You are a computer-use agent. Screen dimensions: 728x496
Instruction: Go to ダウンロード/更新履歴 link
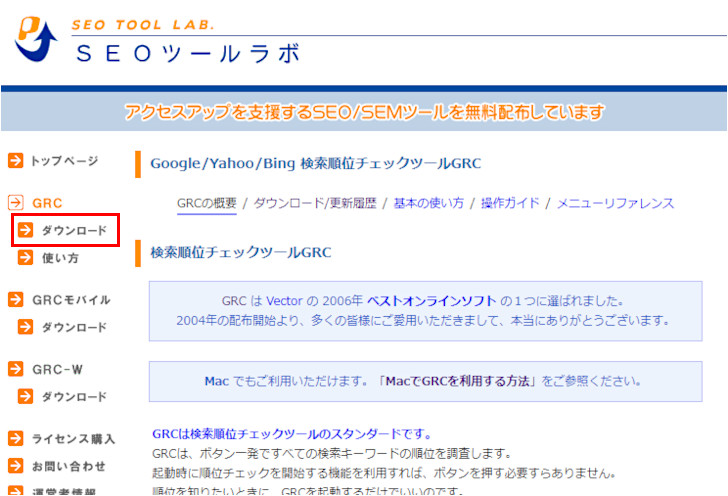click(315, 203)
